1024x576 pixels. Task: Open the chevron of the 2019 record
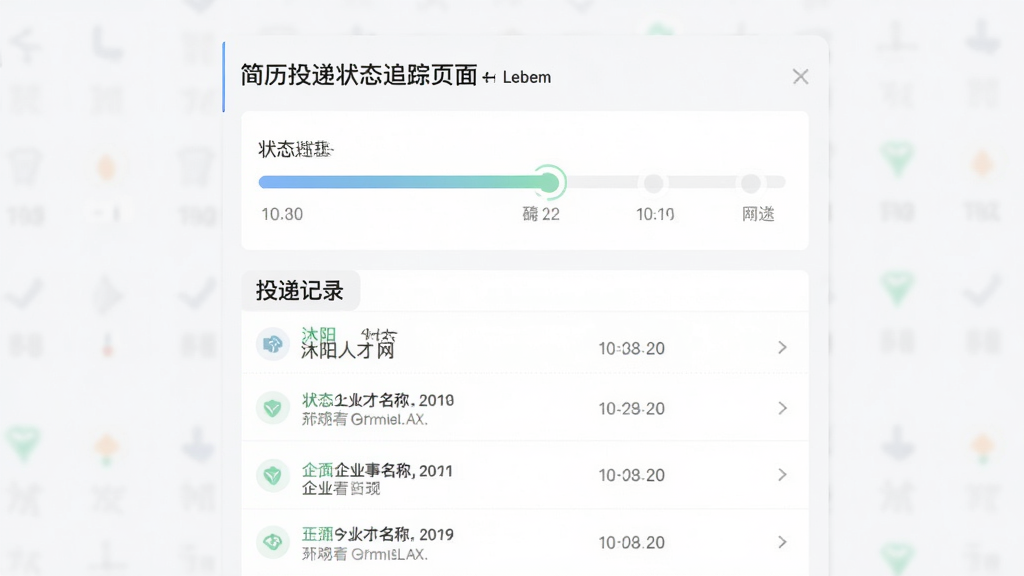click(x=782, y=542)
